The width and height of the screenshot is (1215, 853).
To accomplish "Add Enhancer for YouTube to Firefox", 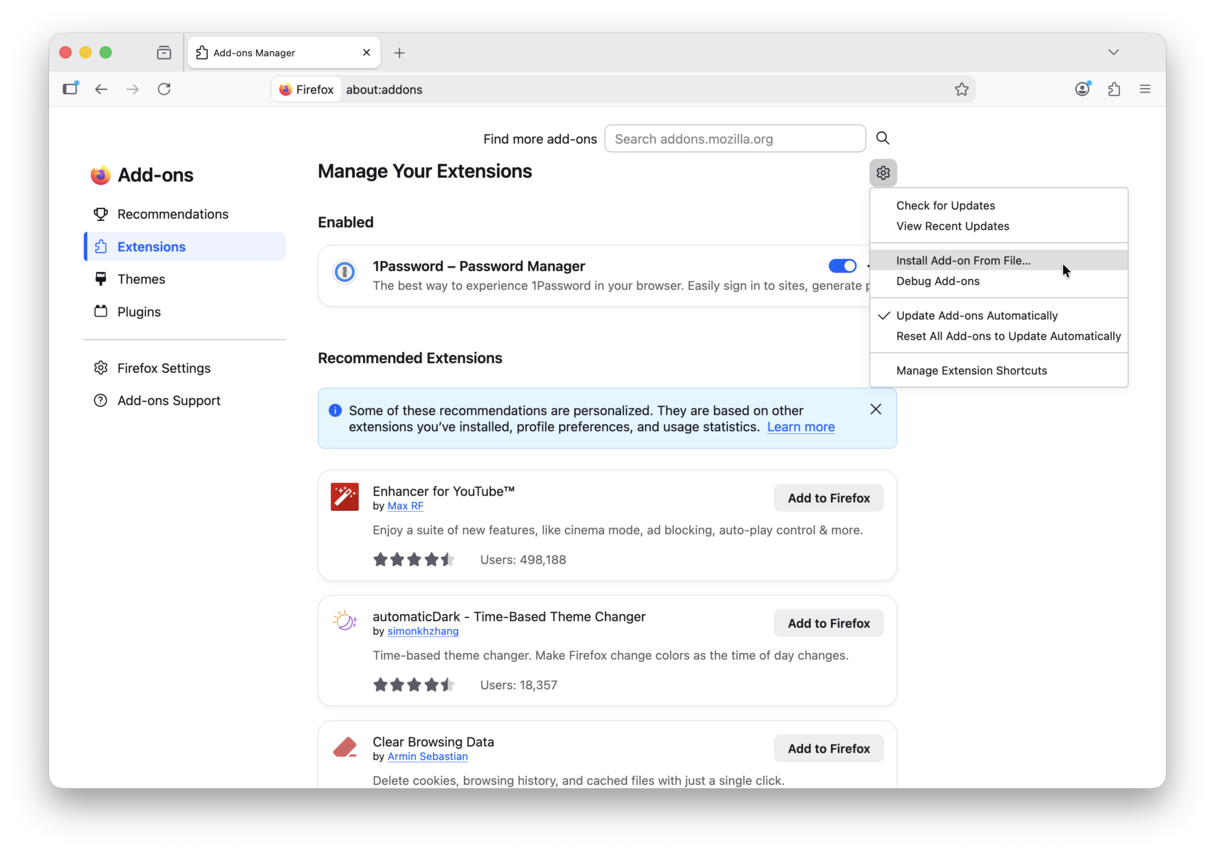I will (x=829, y=498).
